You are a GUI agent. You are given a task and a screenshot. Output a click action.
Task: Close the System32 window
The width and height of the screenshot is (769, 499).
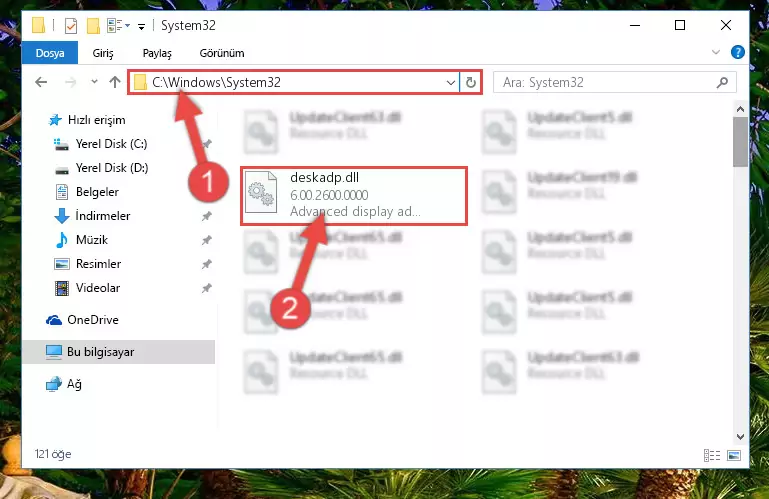(726, 25)
